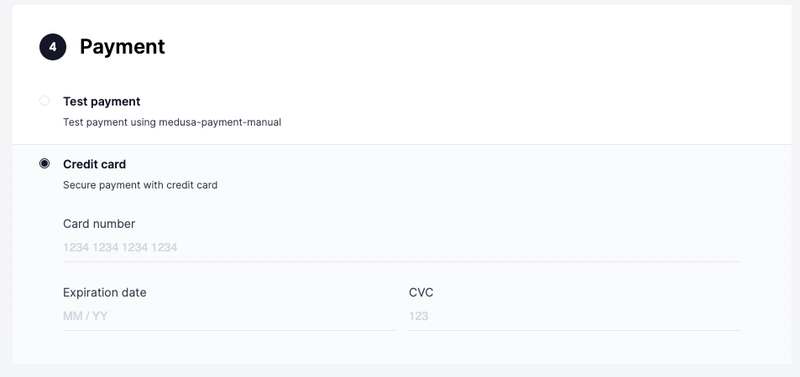
Task: Click the Card number field label
Action: pos(99,224)
